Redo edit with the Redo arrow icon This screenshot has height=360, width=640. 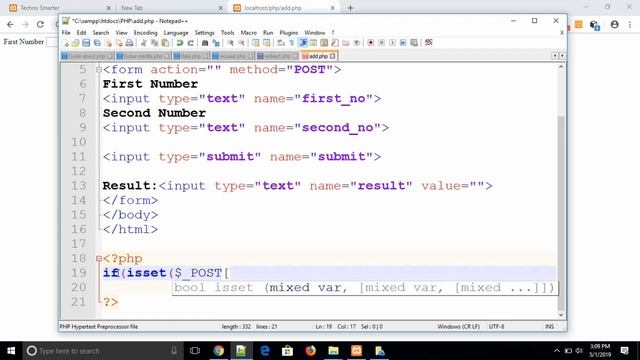click(x=191, y=43)
